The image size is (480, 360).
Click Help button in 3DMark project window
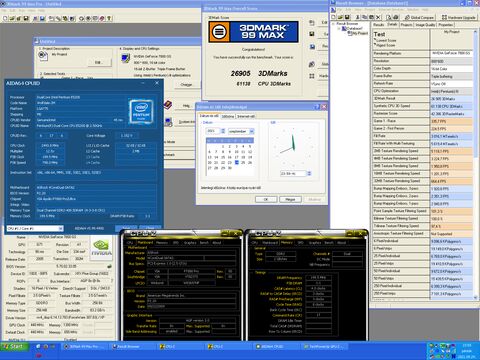point(186,106)
